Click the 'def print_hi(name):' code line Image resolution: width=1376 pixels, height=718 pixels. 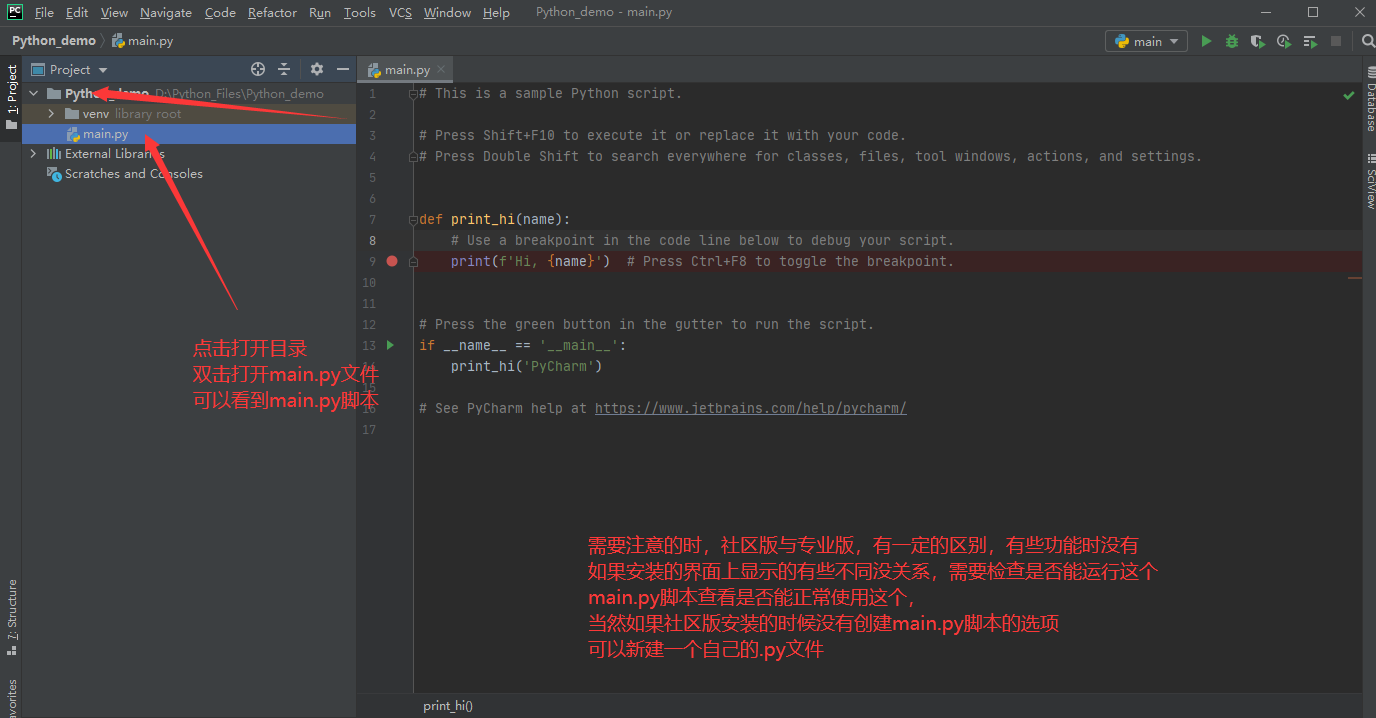pyautogui.click(x=495, y=220)
